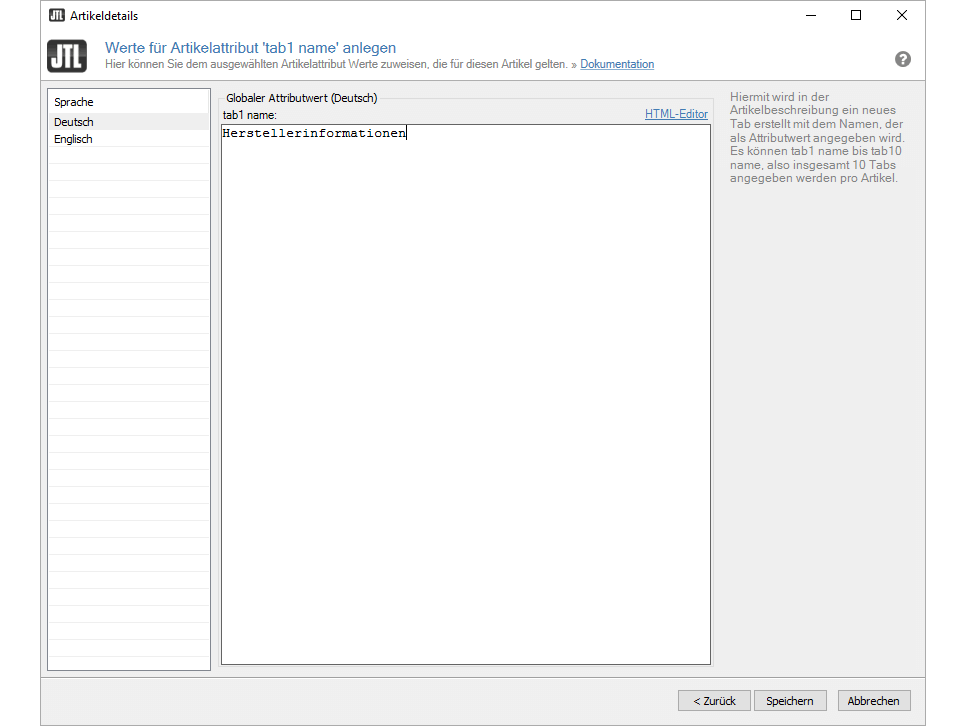Maximize the Artikeldetails window

(x=856, y=15)
